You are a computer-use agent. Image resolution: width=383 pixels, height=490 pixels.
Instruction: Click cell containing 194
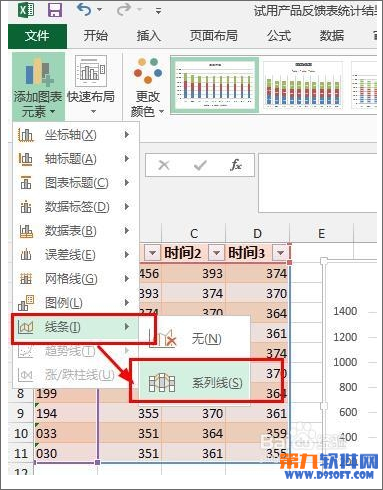tap(66, 414)
